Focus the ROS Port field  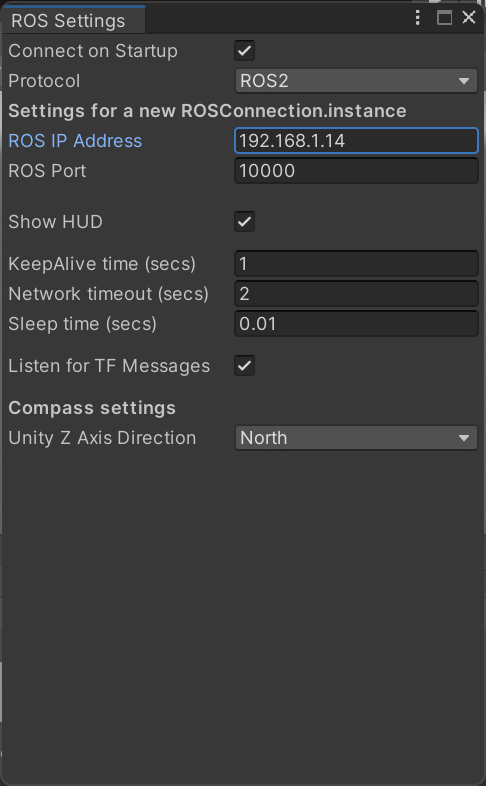(356, 171)
